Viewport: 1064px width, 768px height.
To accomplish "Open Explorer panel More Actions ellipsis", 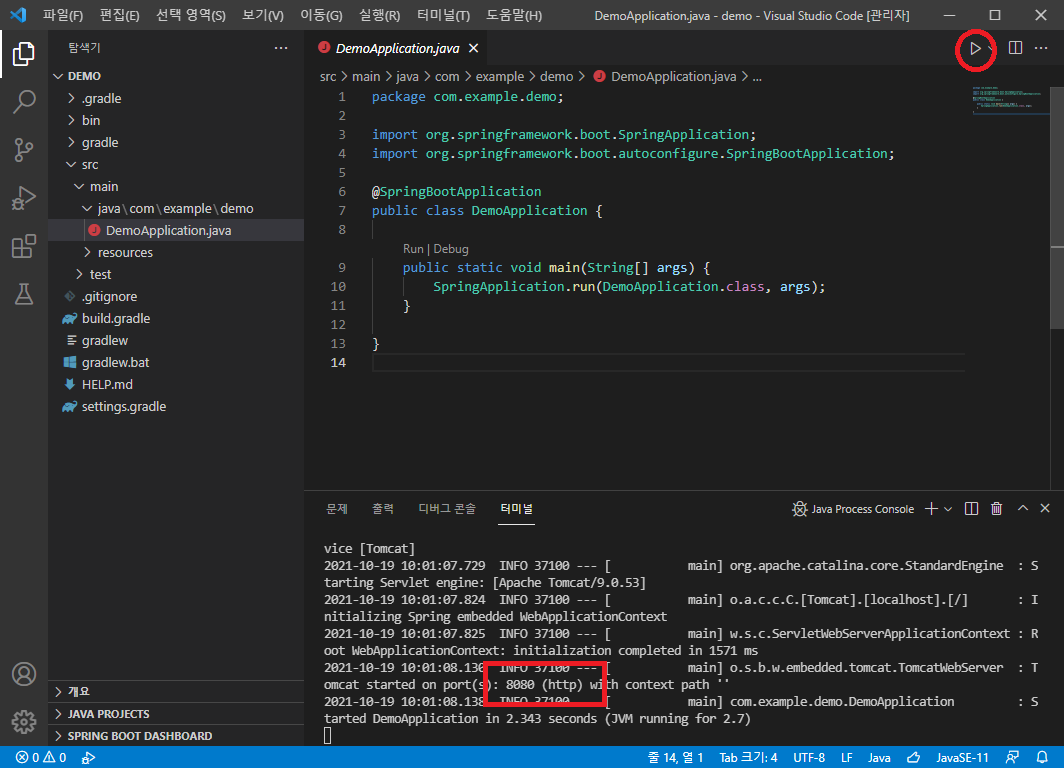I will pos(281,48).
